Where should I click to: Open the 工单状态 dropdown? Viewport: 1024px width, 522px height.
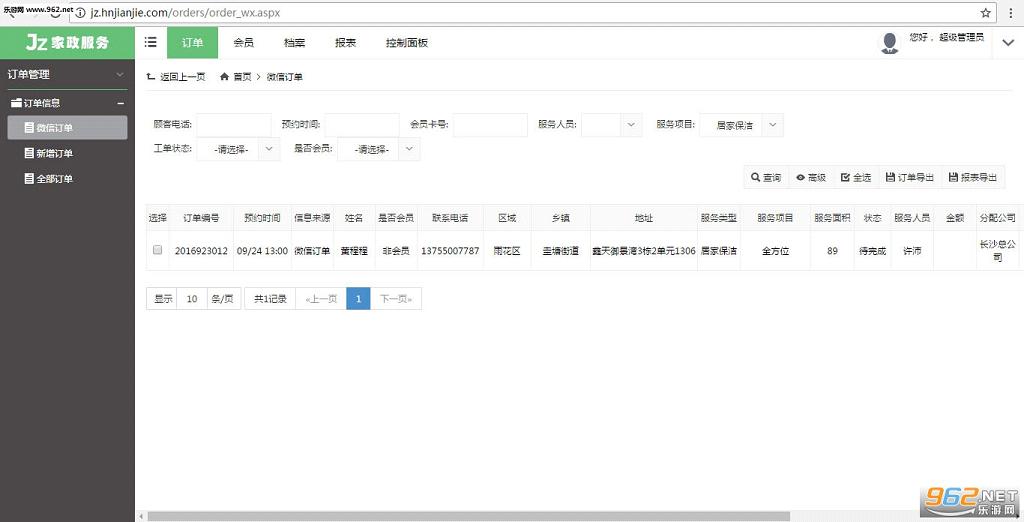tap(238, 149)
